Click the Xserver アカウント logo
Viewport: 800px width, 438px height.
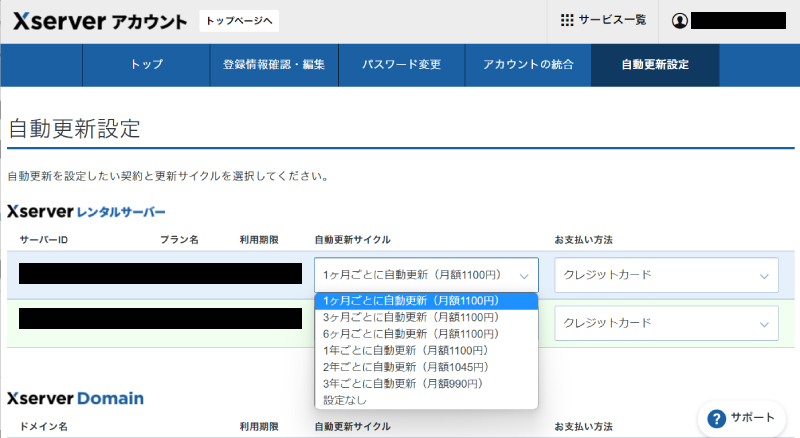[x=97, y=21]
